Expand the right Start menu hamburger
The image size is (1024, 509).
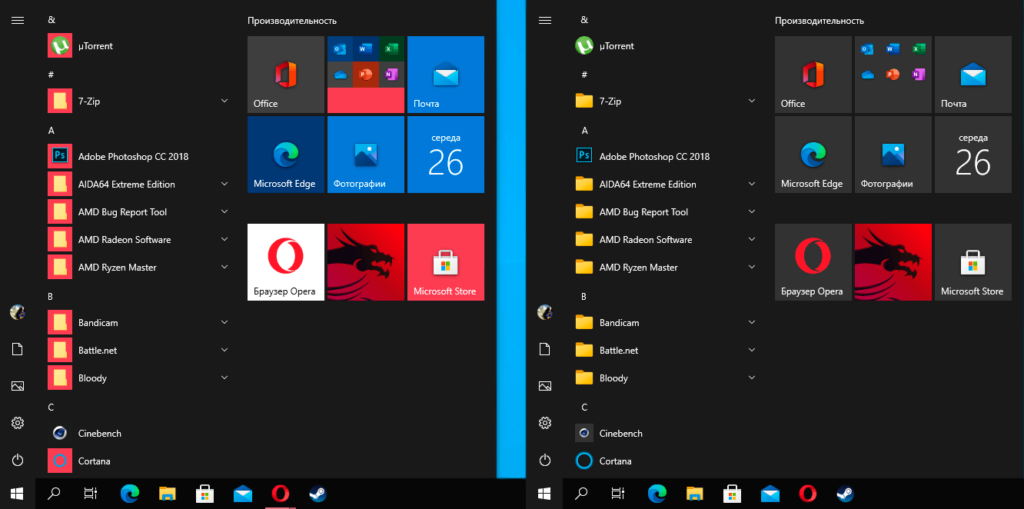(x=545, y=20)
